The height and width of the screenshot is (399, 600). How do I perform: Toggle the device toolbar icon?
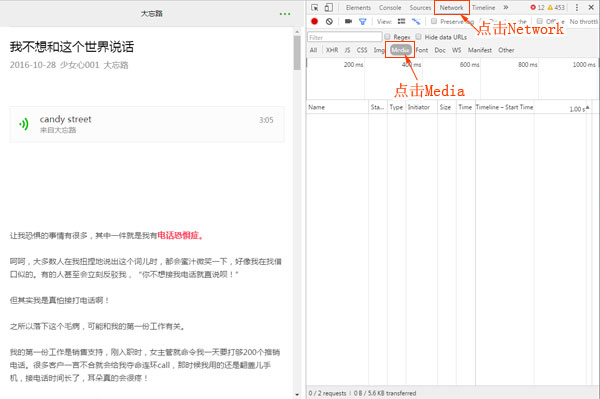point(328,7)
